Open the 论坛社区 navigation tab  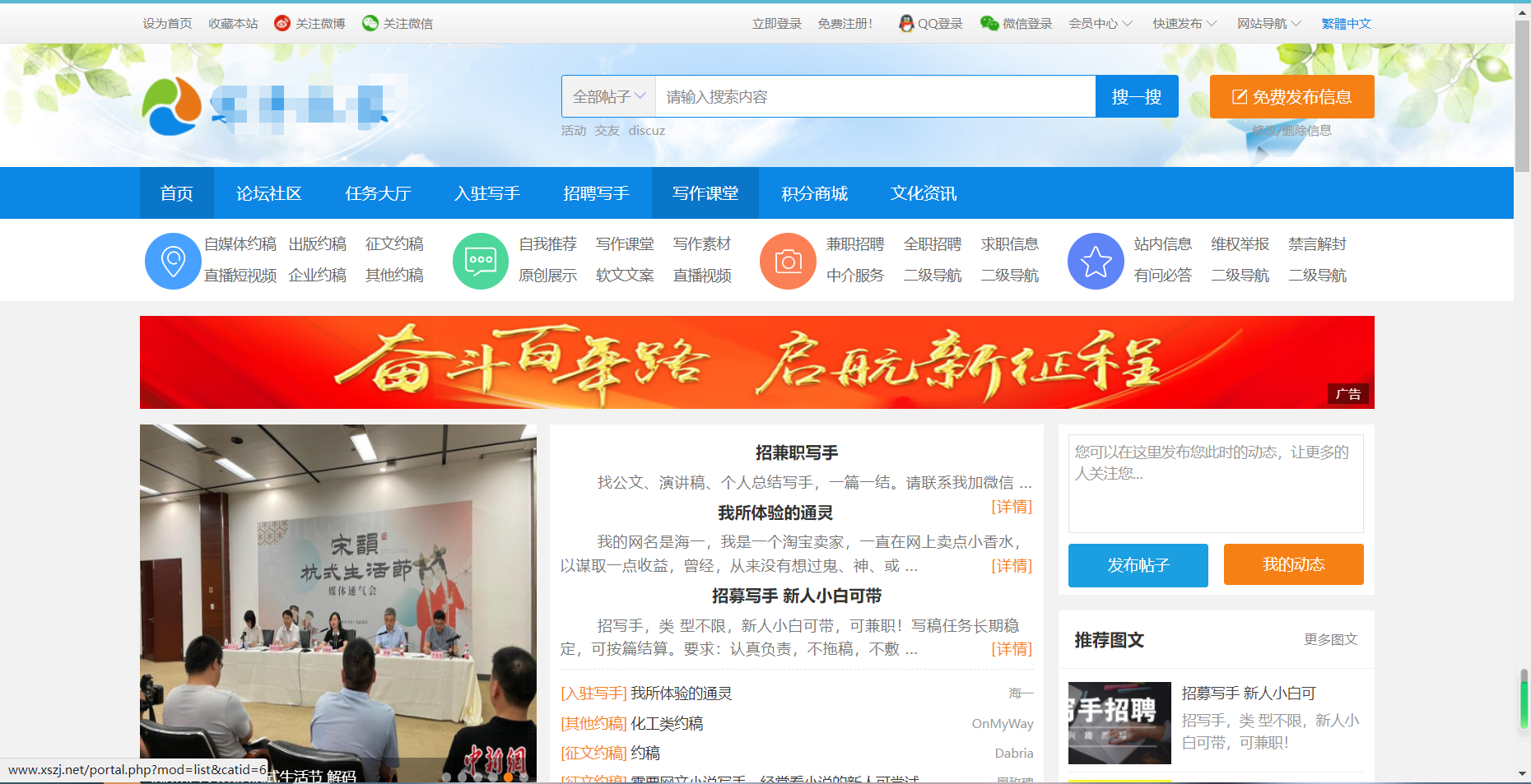click(x=269, y=193)
